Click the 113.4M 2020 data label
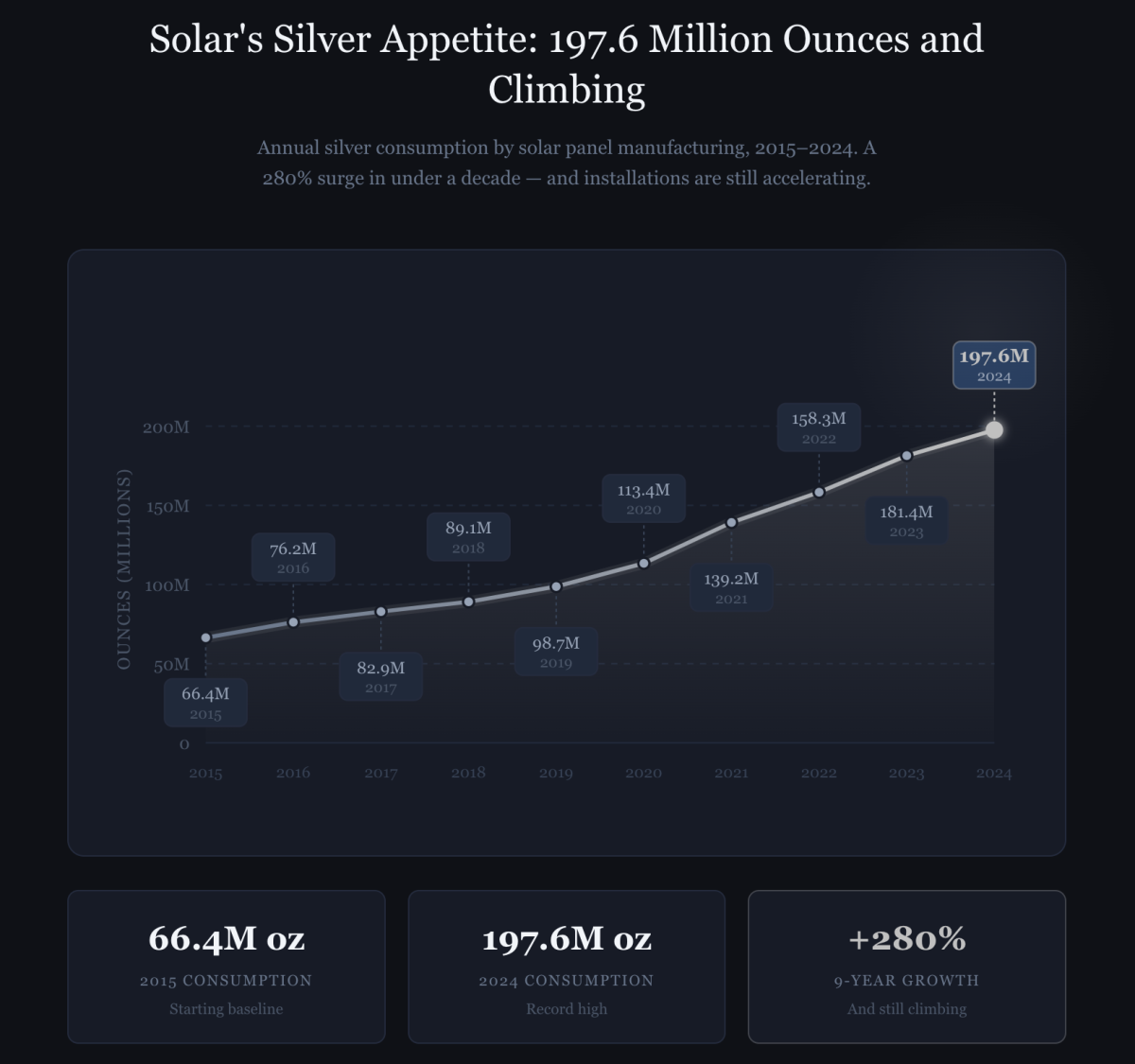 [644, 498]
